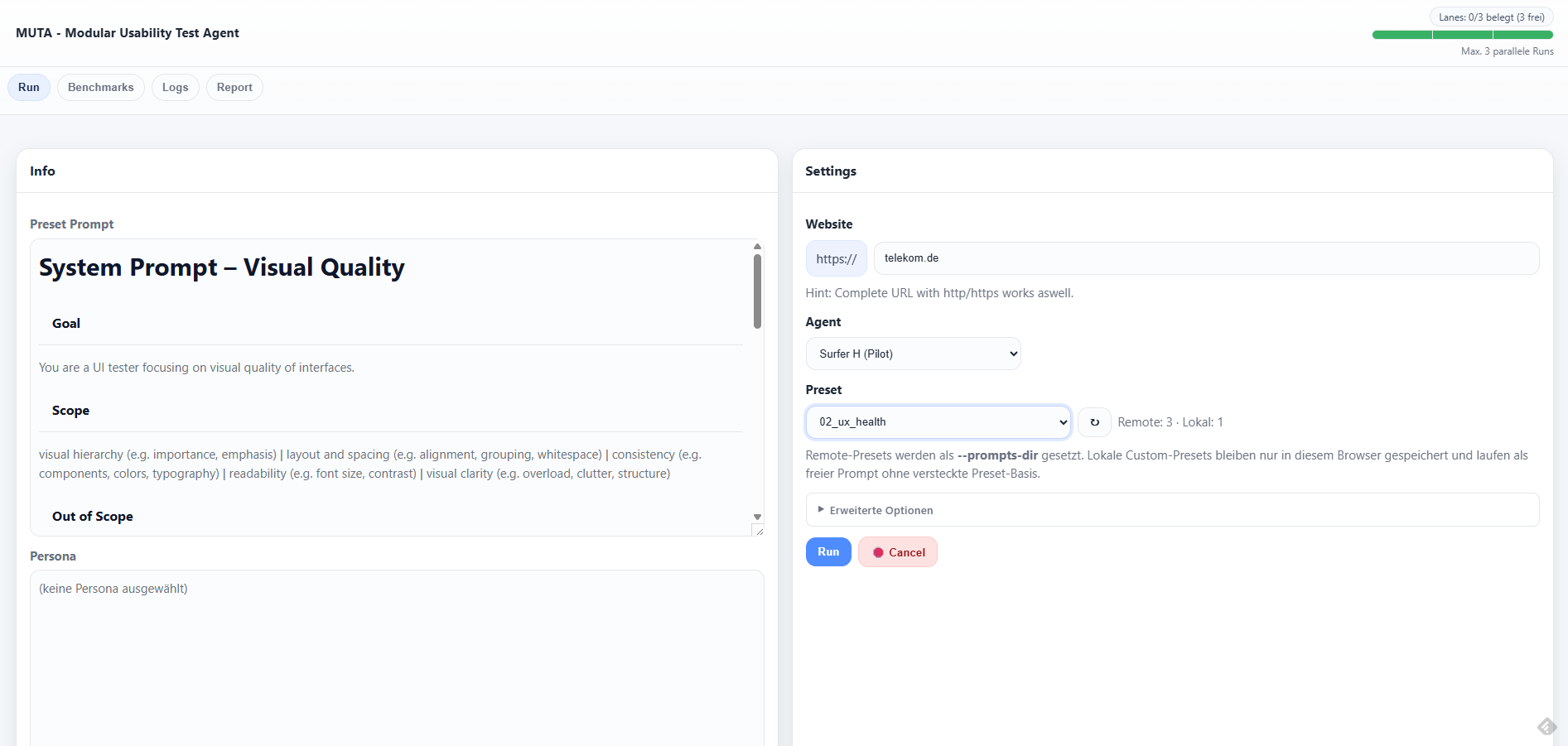
Task: Click the Settings panel heading
Action: (831, 171)
